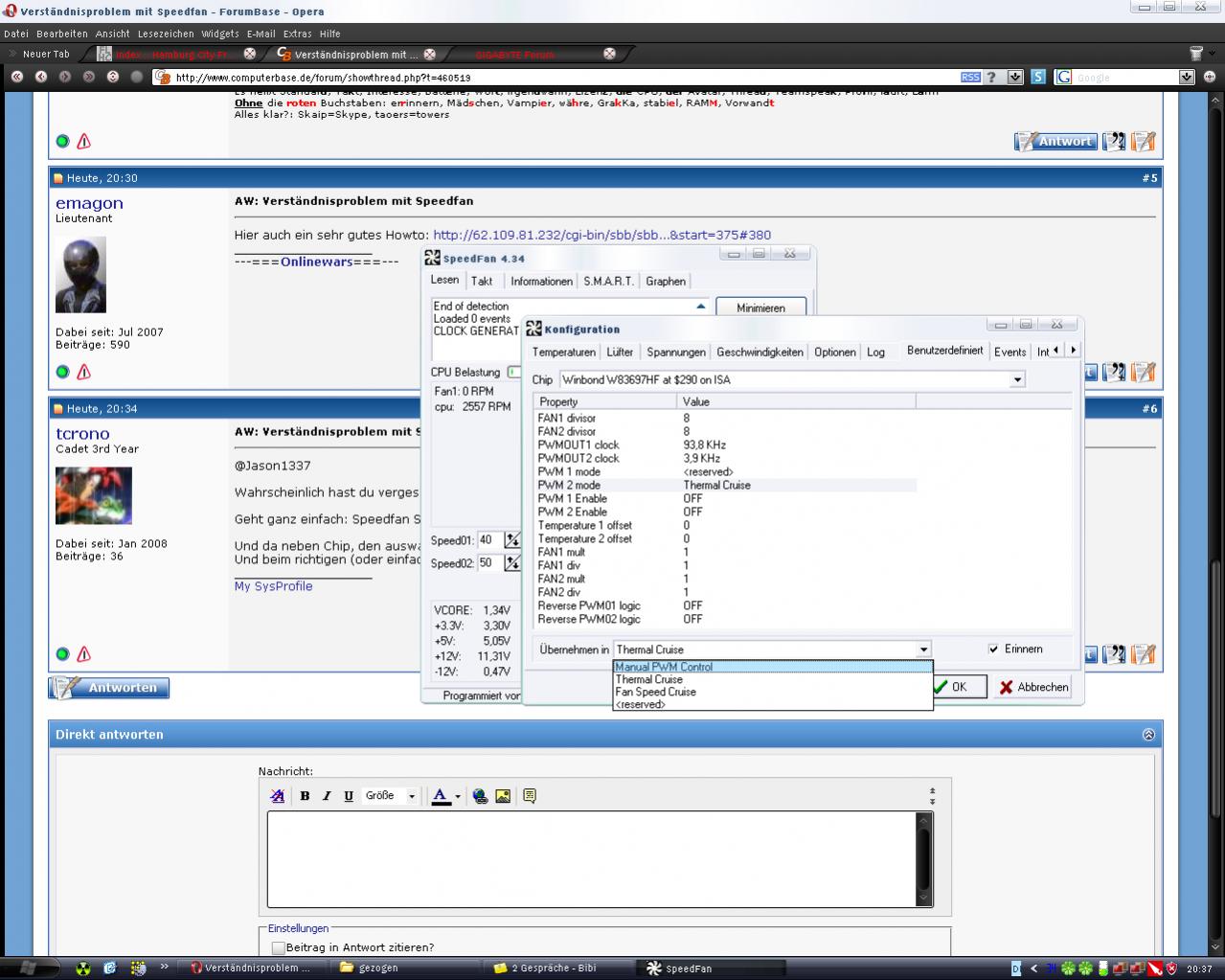Open the Chip selection dropdown
Viewport: 1225px width, 980px height.
(1017, 380)
